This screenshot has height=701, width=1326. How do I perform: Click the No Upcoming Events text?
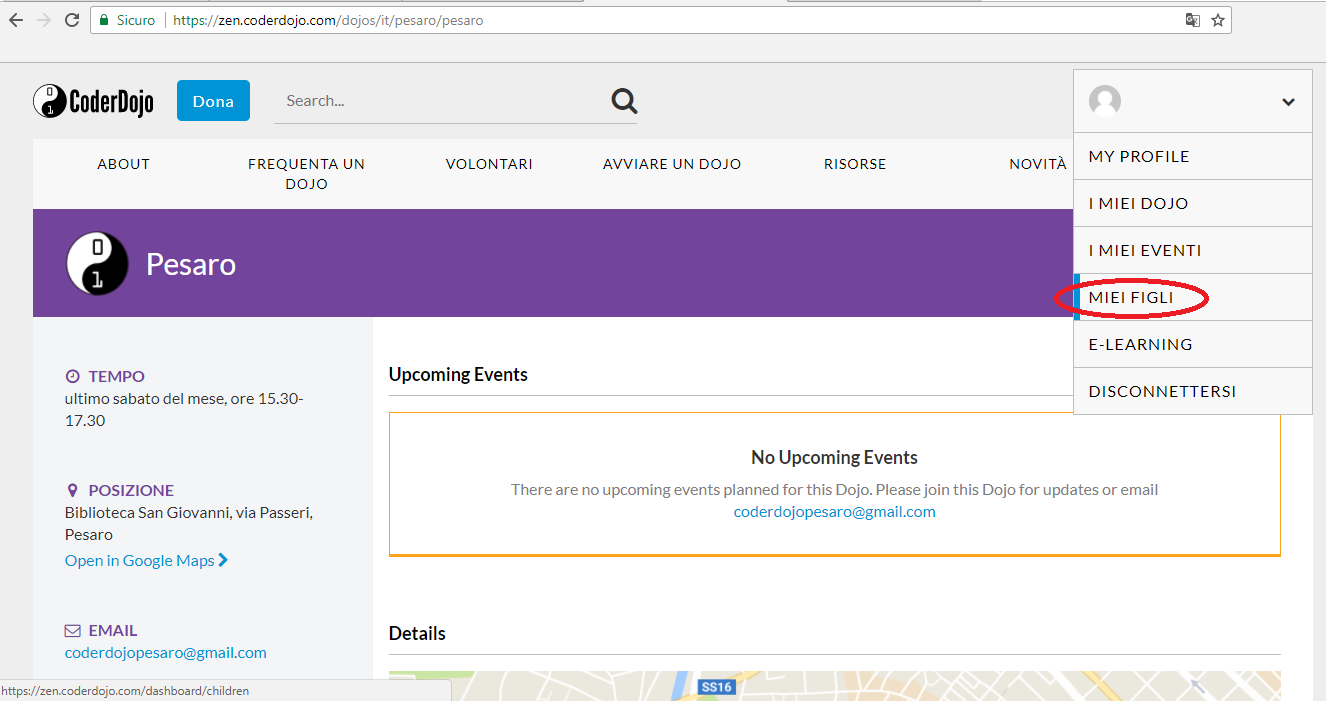834,457
